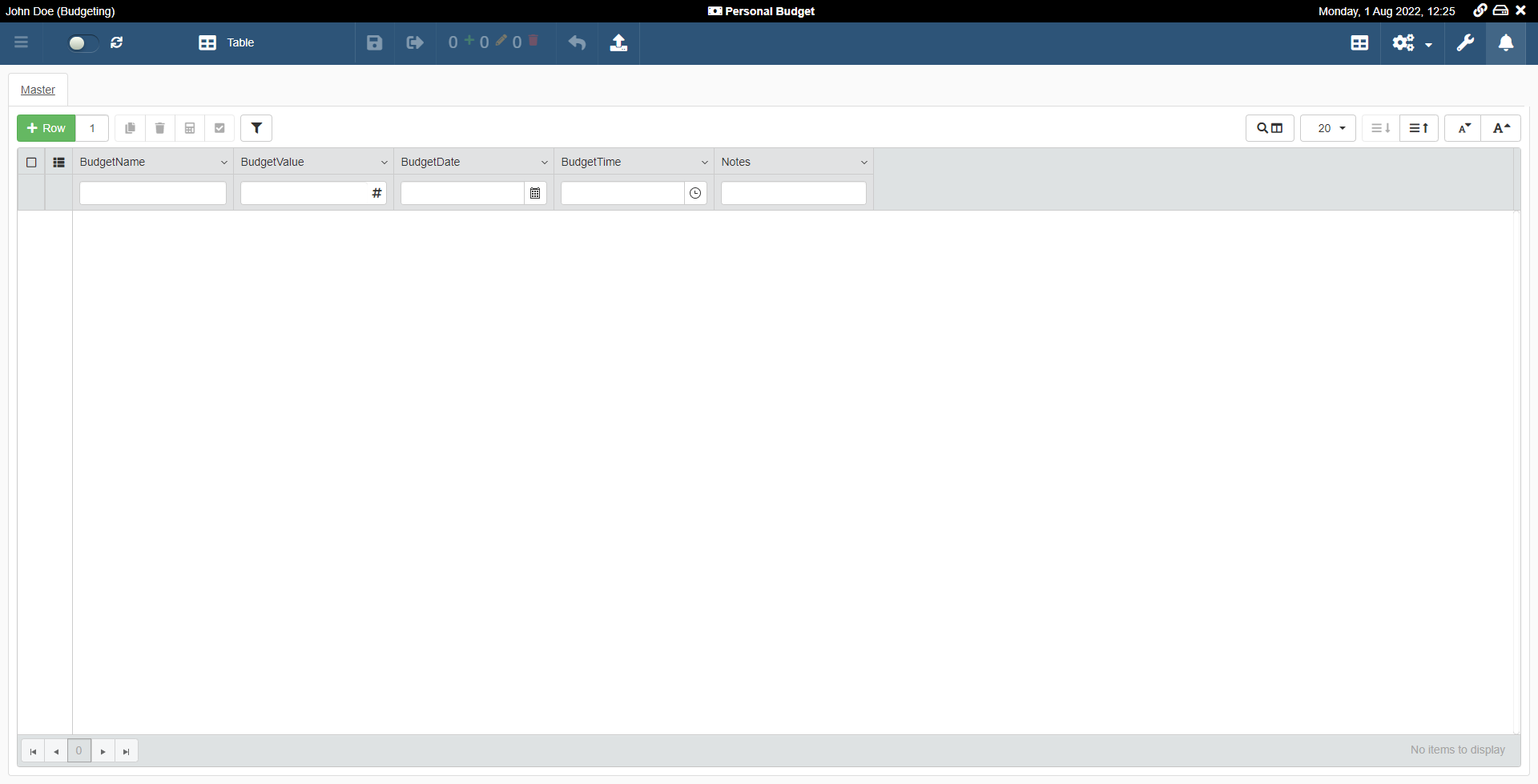Toggle the switch in the top toolbar
1538x784 pixels.
tap(82, 43)
